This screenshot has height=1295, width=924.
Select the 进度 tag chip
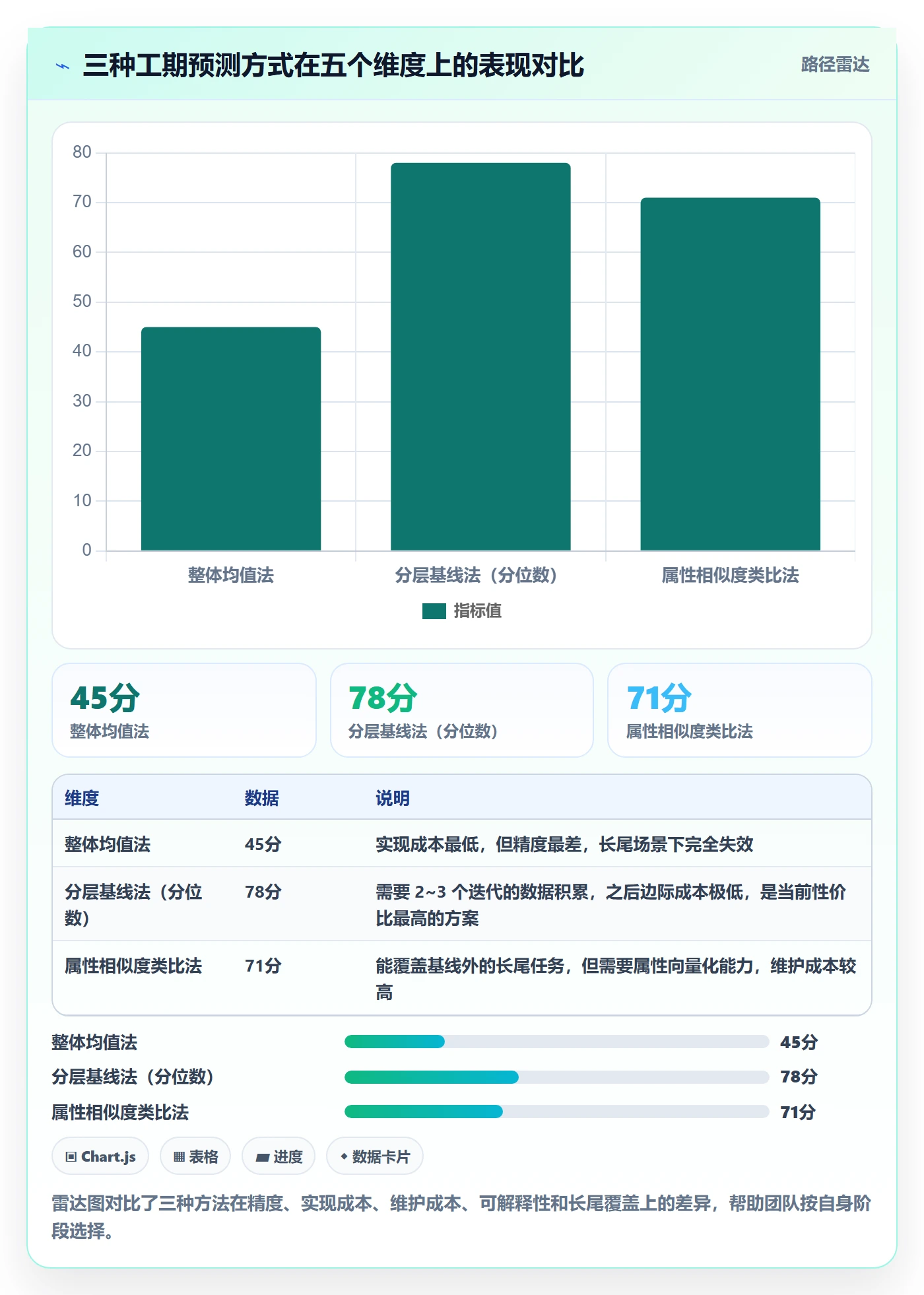279,1156
